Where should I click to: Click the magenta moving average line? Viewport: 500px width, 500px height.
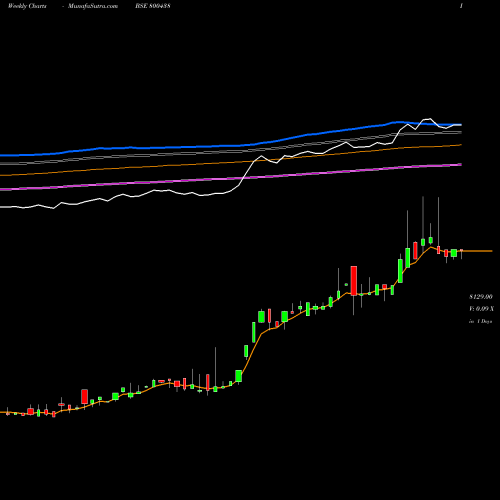231,177
